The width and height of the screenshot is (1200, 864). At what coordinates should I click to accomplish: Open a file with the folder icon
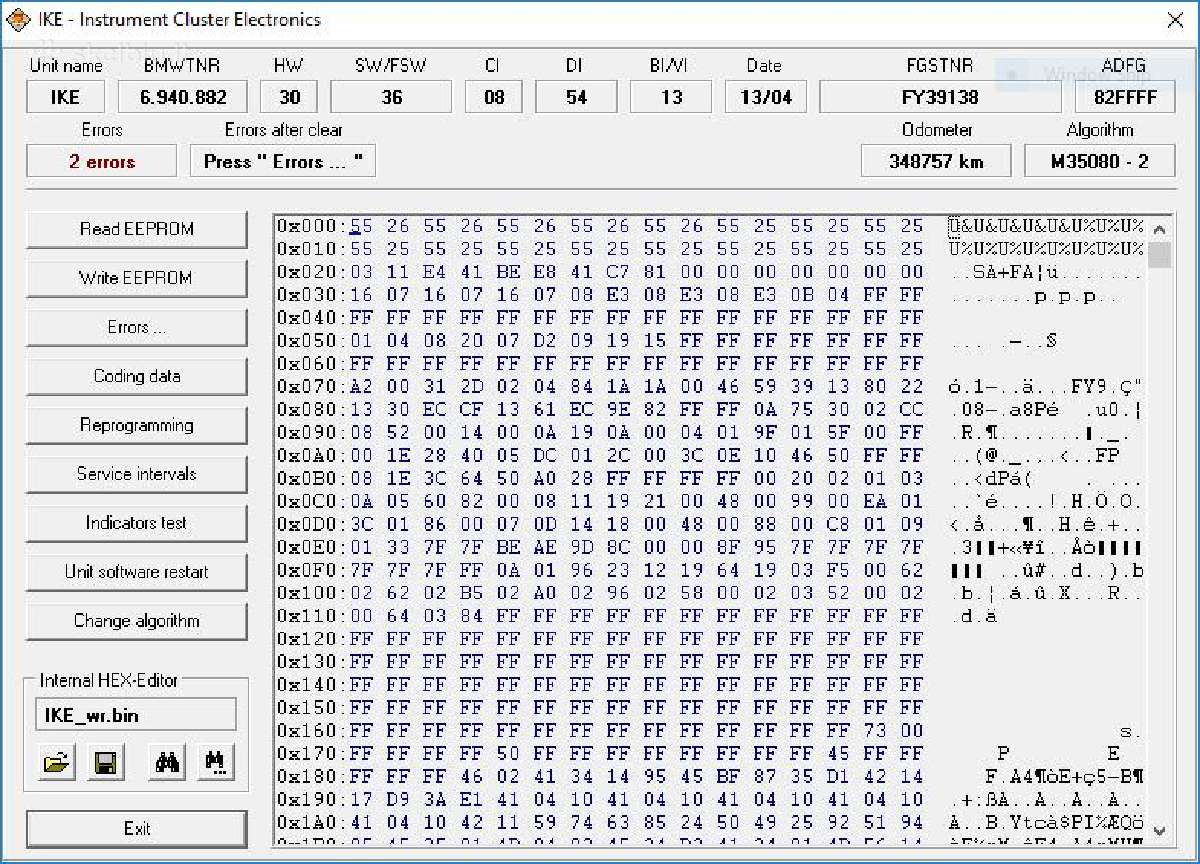57,764
